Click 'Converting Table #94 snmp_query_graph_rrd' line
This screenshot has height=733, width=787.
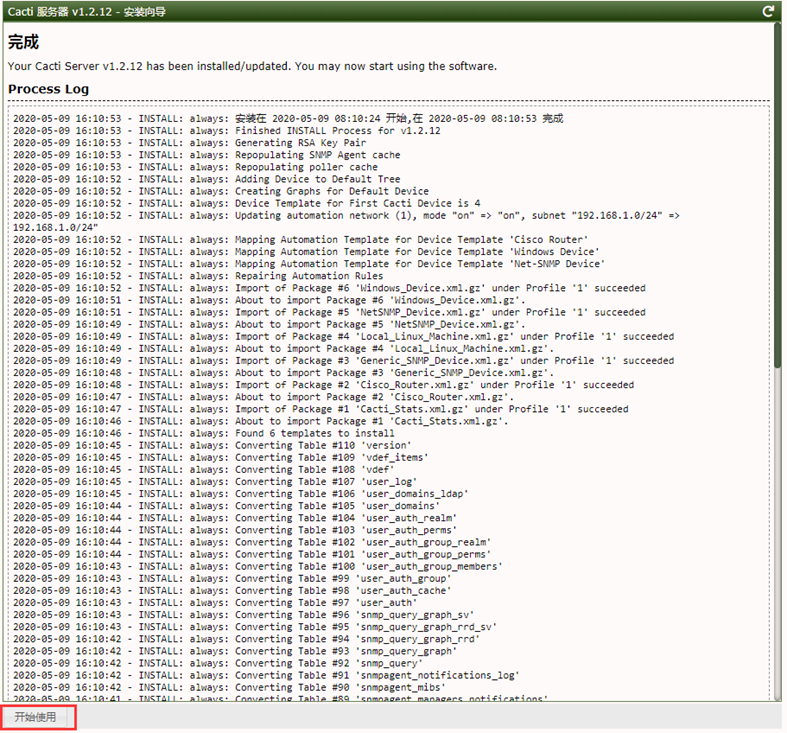247,639
